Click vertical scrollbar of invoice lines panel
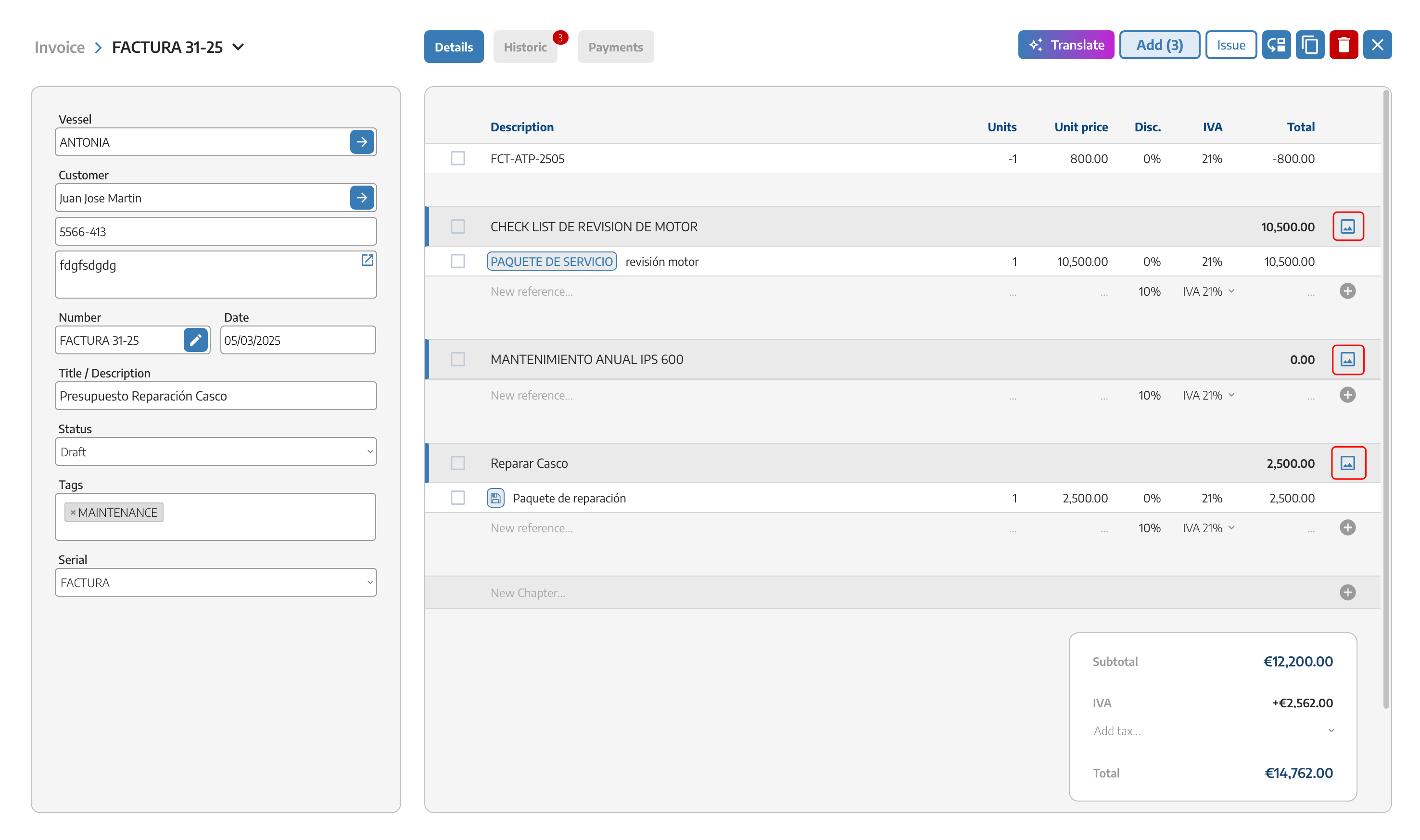The image size is (1420, 840). (x=1385, y=399)
